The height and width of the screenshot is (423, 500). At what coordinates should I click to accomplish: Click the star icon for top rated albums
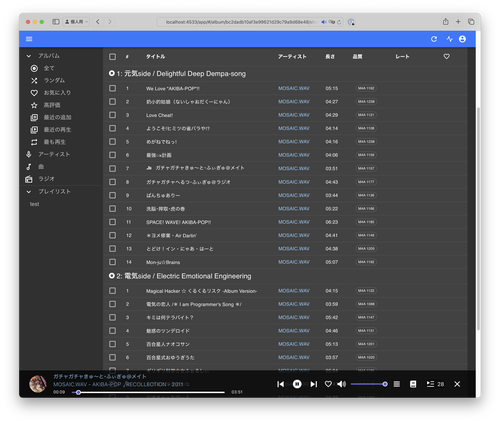(34, 105)
